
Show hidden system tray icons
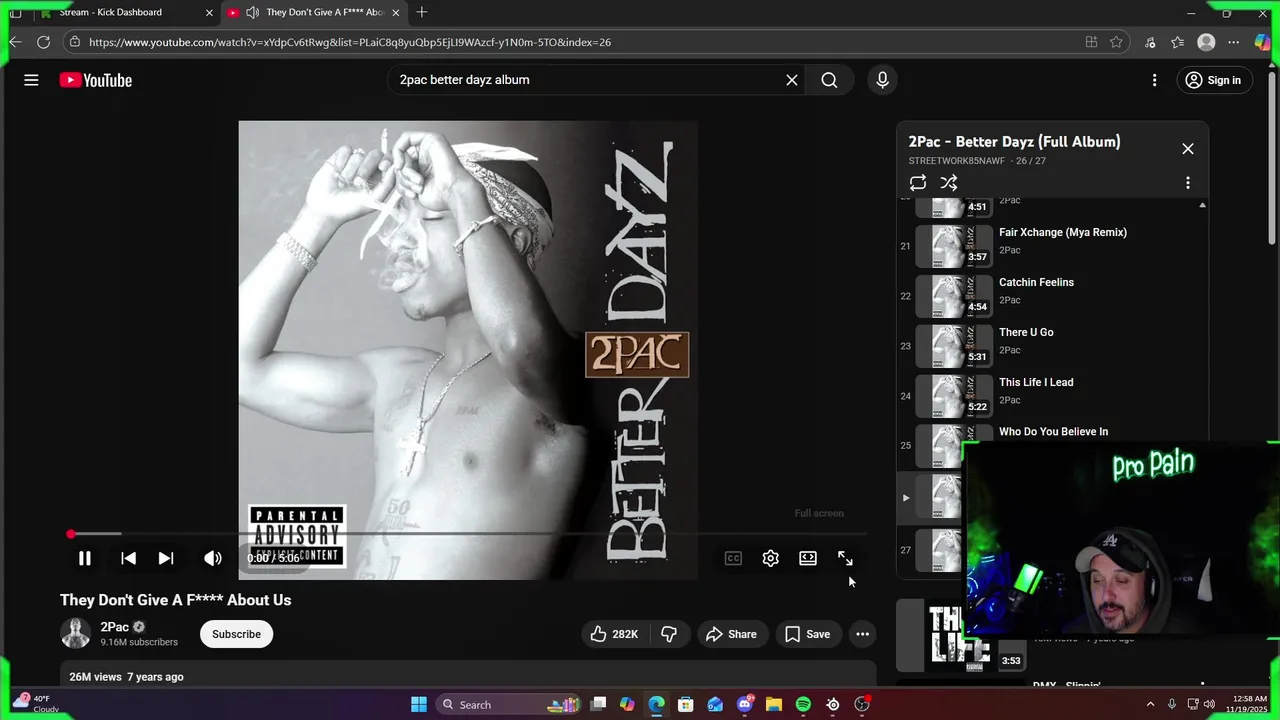pyautogui.click(x=1150, y=705)
